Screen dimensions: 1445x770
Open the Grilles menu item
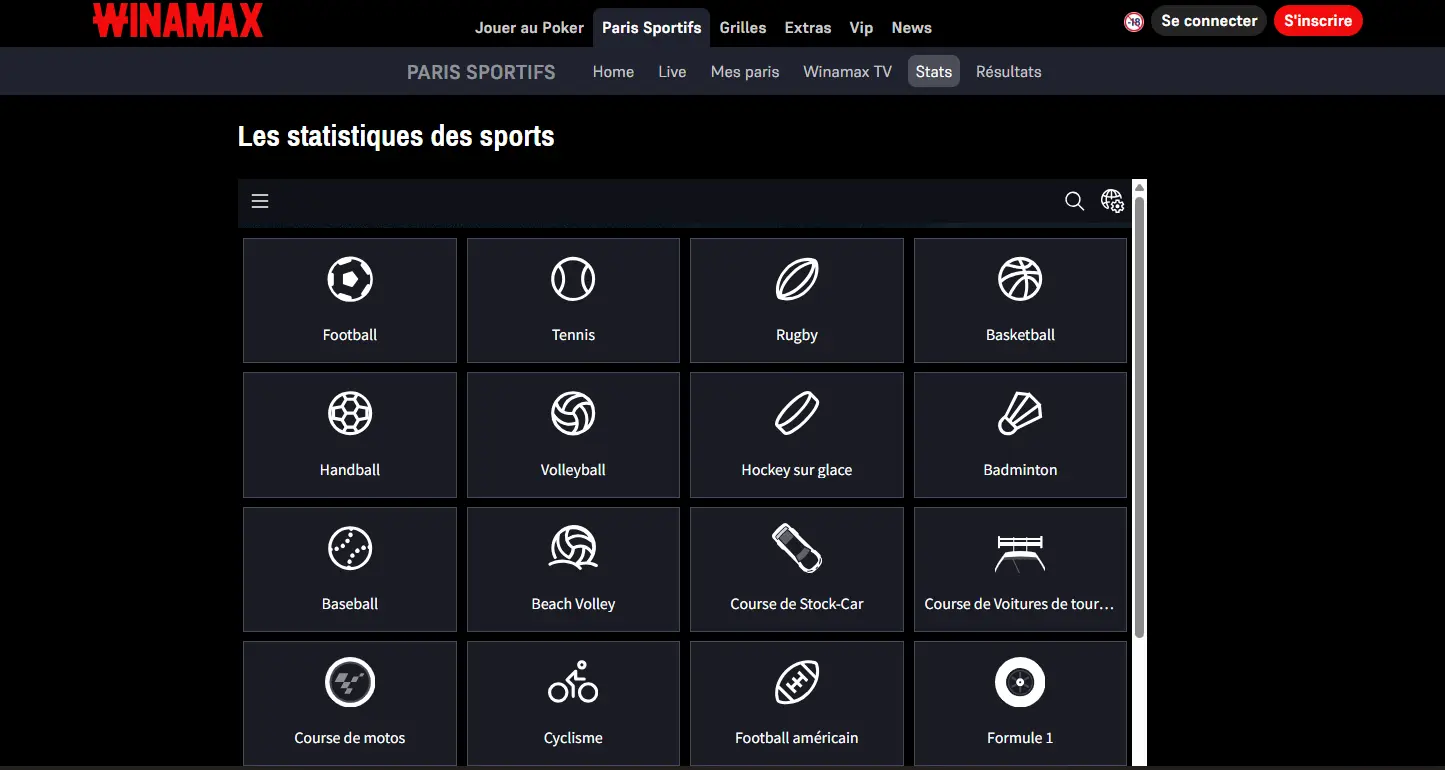[x=742, y=27]
